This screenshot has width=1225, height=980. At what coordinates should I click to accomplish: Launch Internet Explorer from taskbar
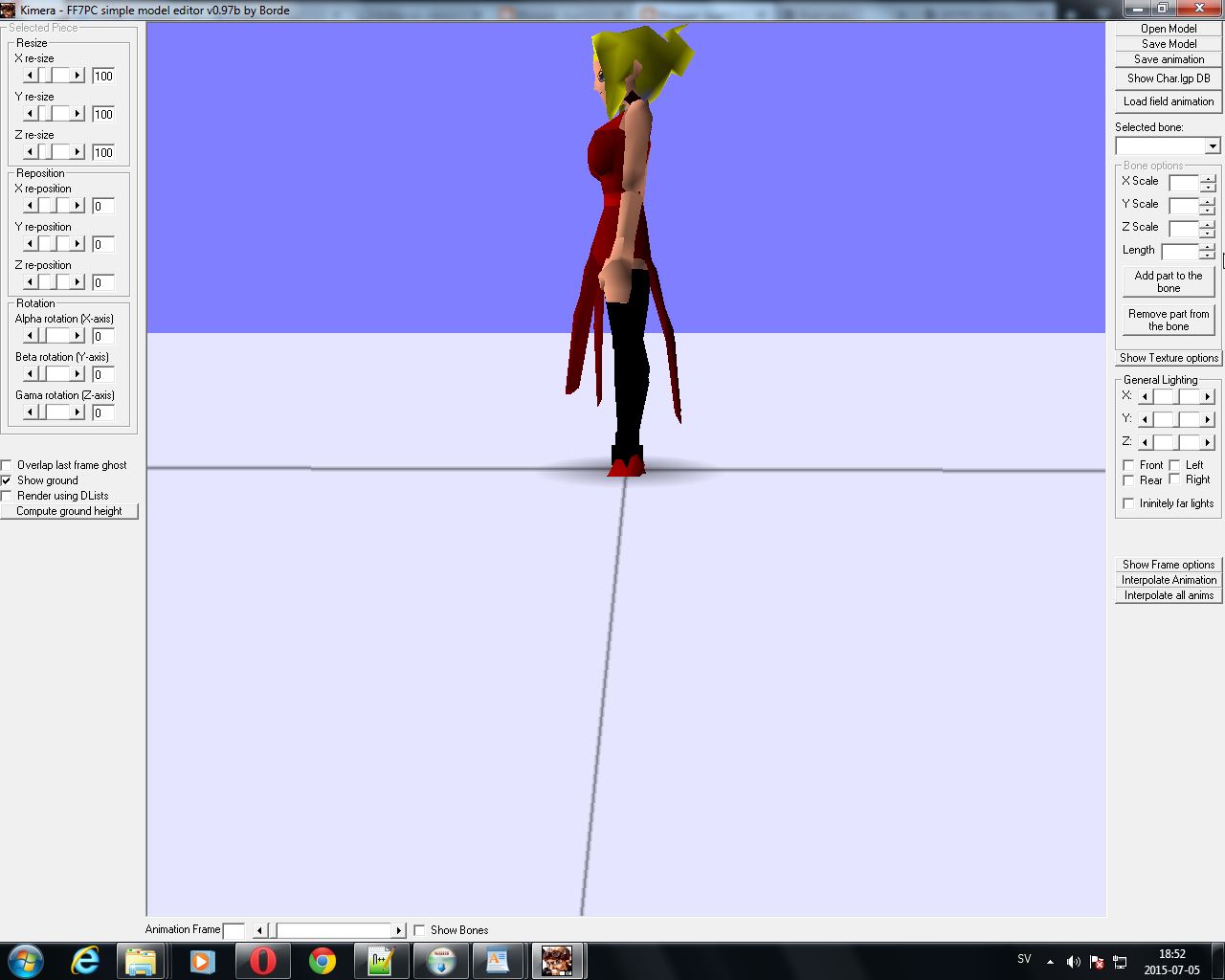pyautogui.click(x=86, y=960)
